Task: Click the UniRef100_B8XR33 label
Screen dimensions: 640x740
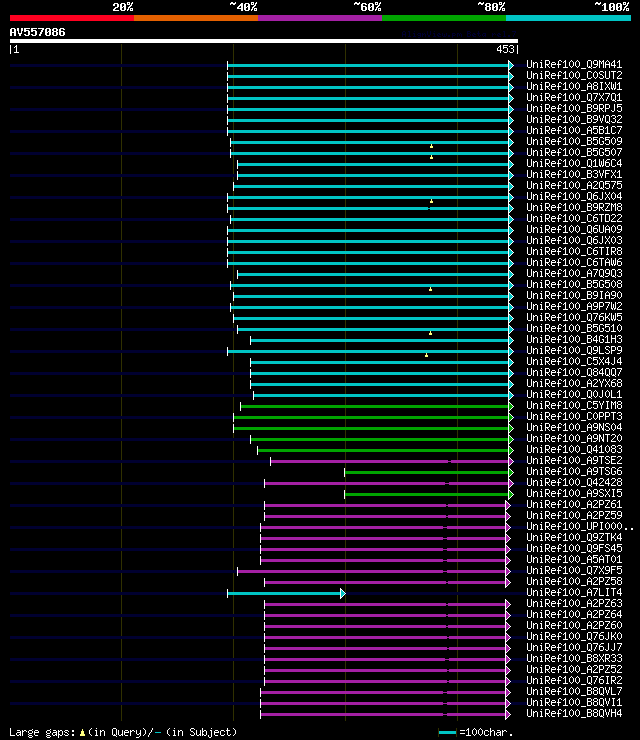Action: (x=574, y=657)
